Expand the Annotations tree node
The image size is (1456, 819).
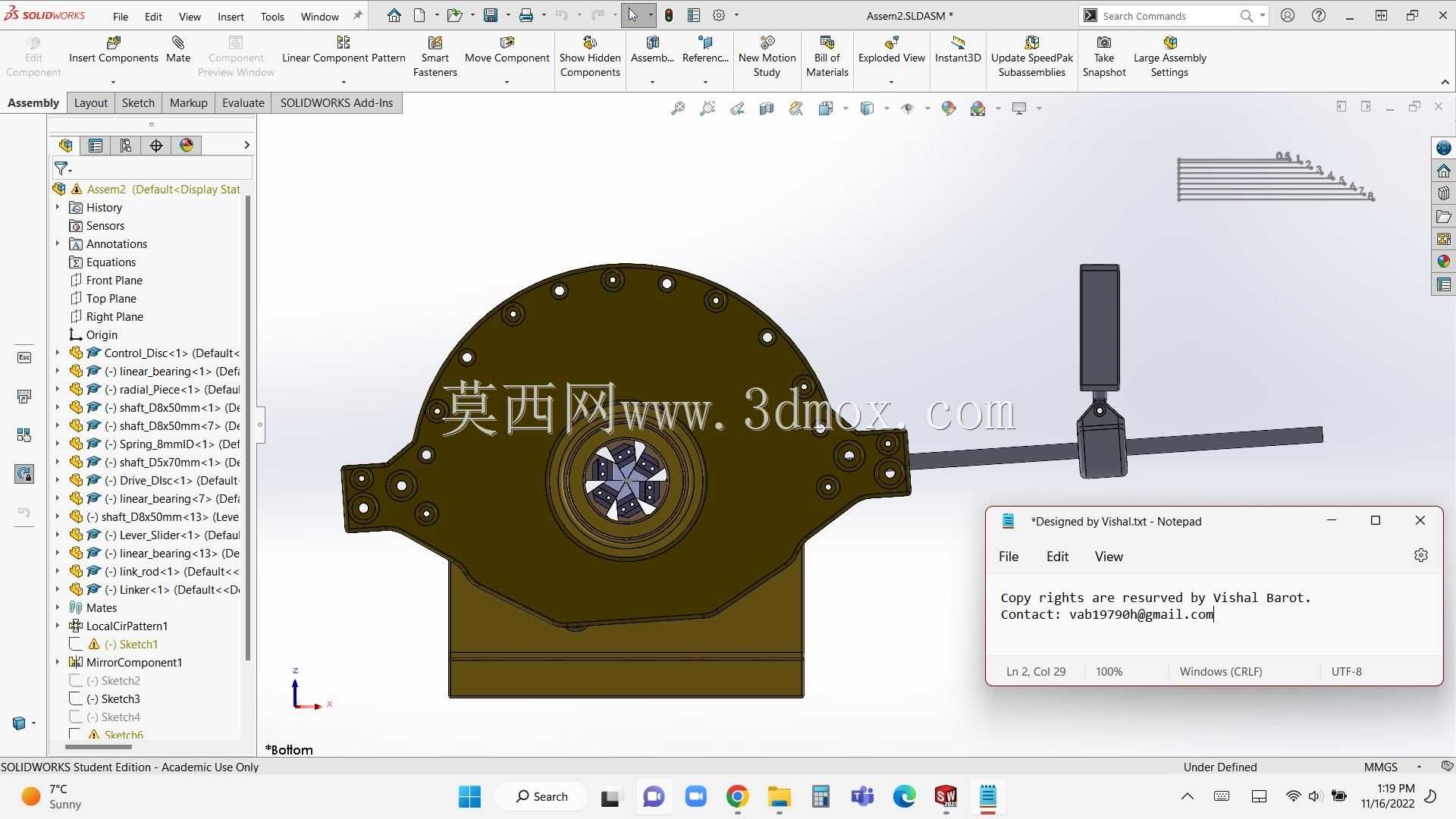[58, 243]
